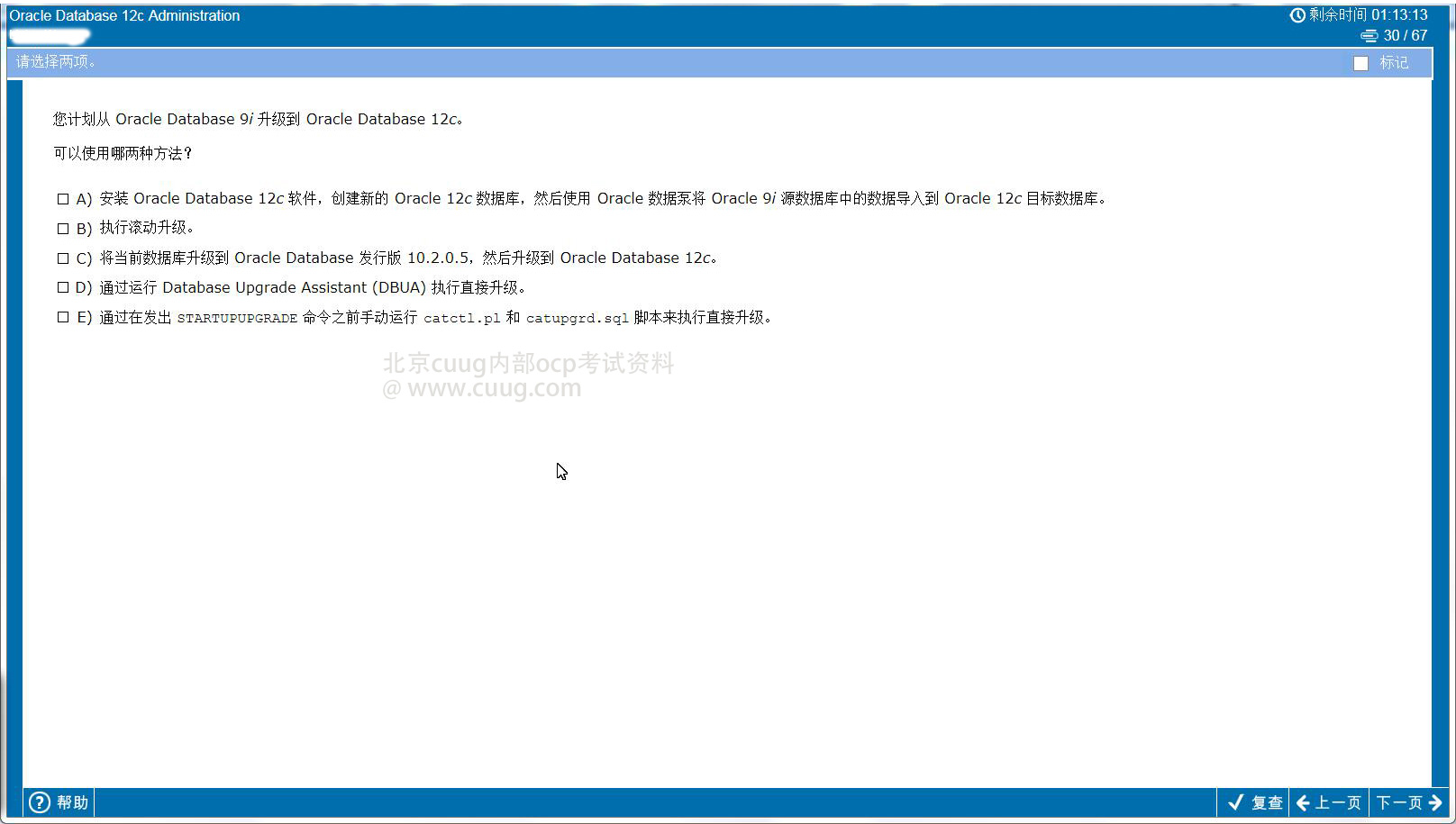Click the question stem about upgrading from 9i
The height and width of the screenshot is (824, 1456).
click(x=258, y=119)
